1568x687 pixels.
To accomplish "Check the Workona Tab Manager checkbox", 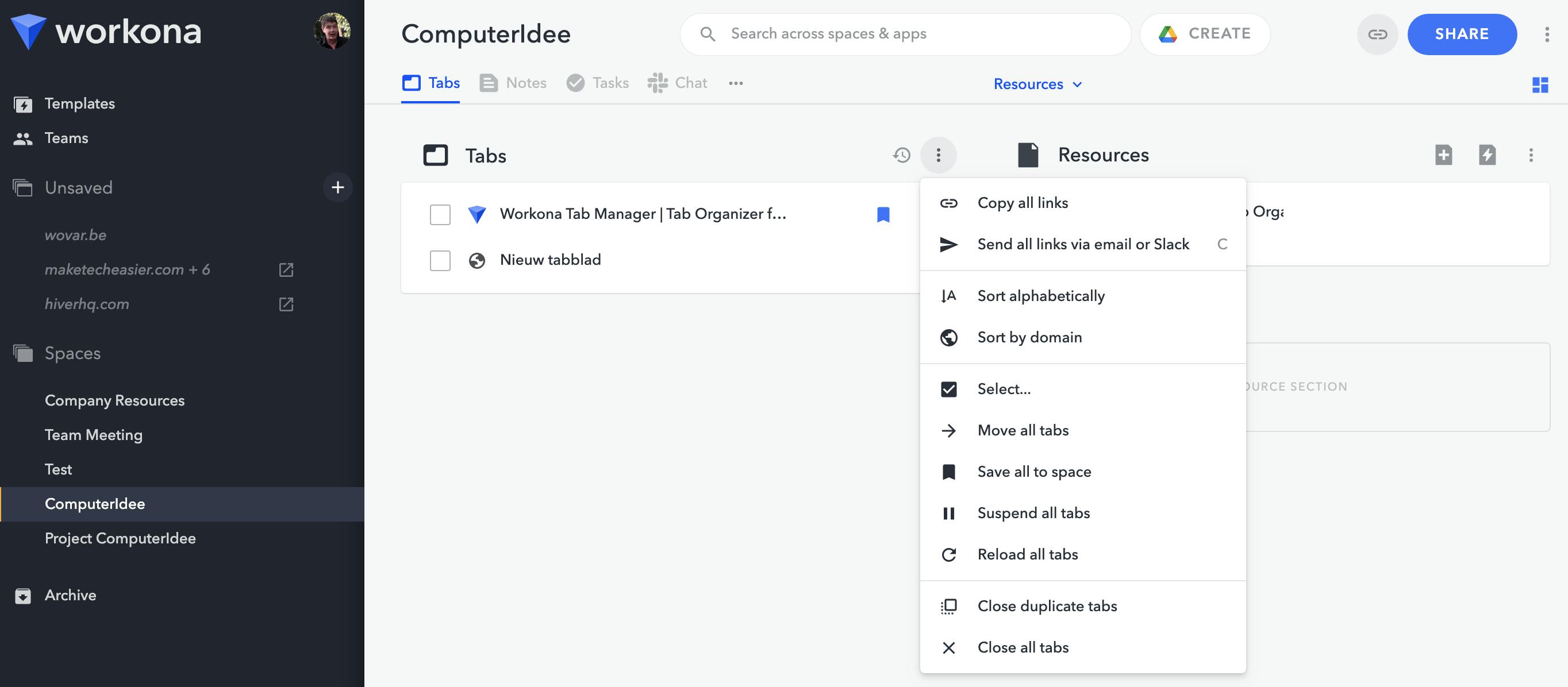I will pyautogui.click(x=440, y=214).
